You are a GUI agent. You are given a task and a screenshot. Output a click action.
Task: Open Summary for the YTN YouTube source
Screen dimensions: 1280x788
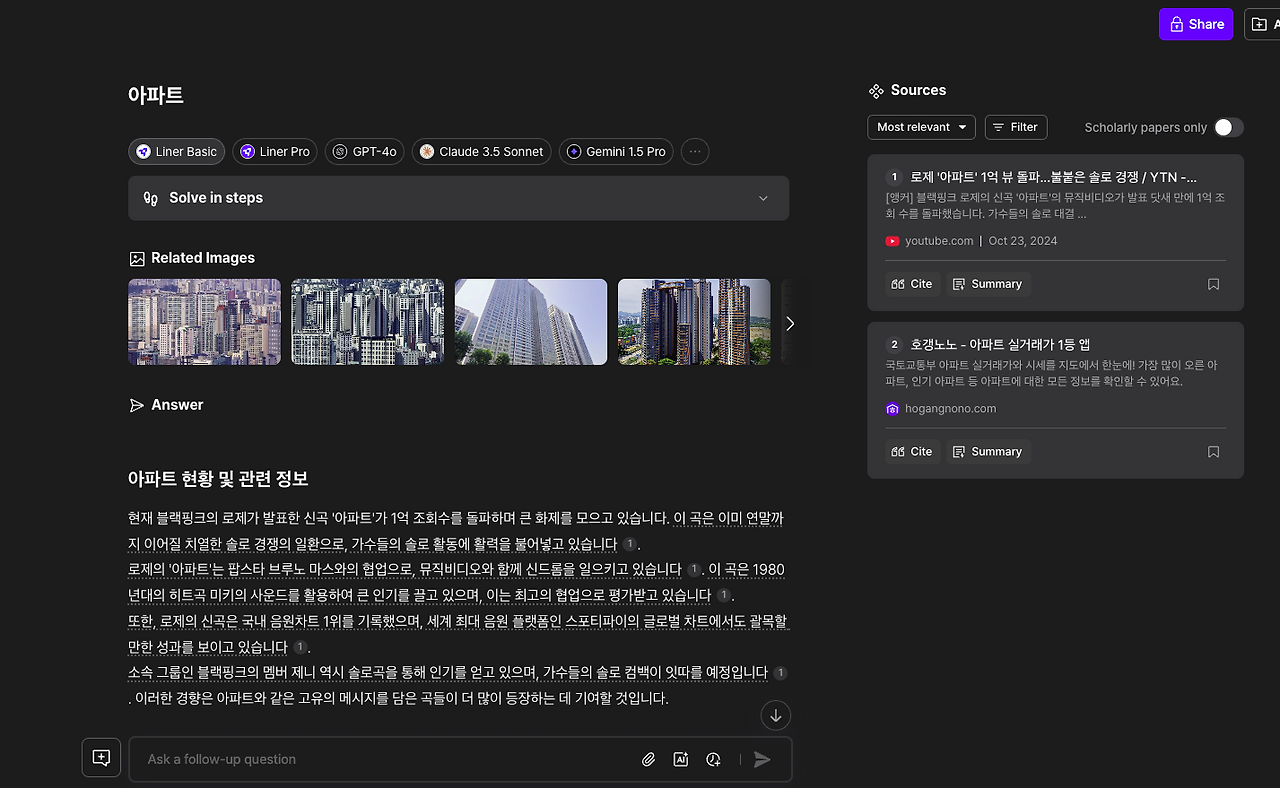987,284
